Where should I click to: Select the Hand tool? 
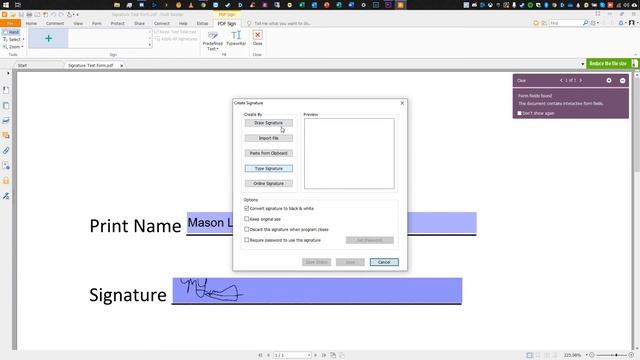tap(11, 32)
